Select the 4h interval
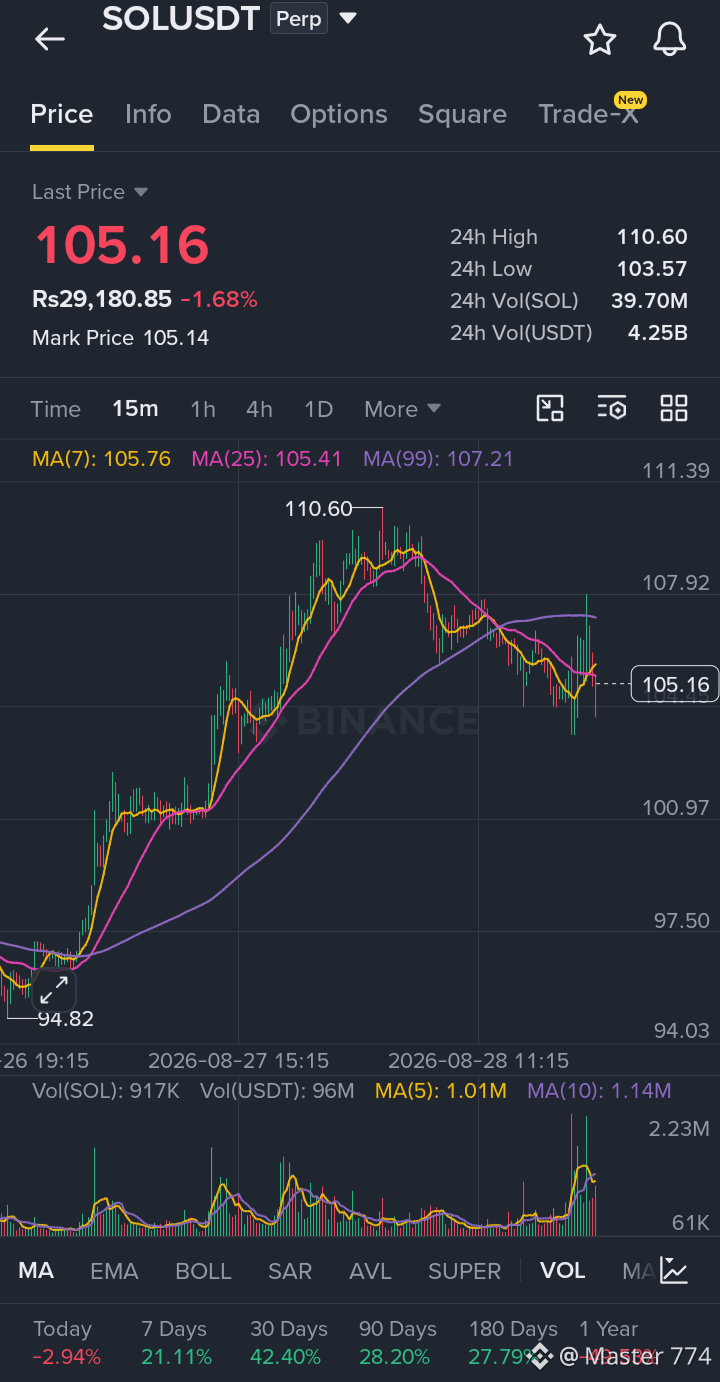Image resolution: width=720 pixels, height=1382 pixels. click(x=259, y=409)
